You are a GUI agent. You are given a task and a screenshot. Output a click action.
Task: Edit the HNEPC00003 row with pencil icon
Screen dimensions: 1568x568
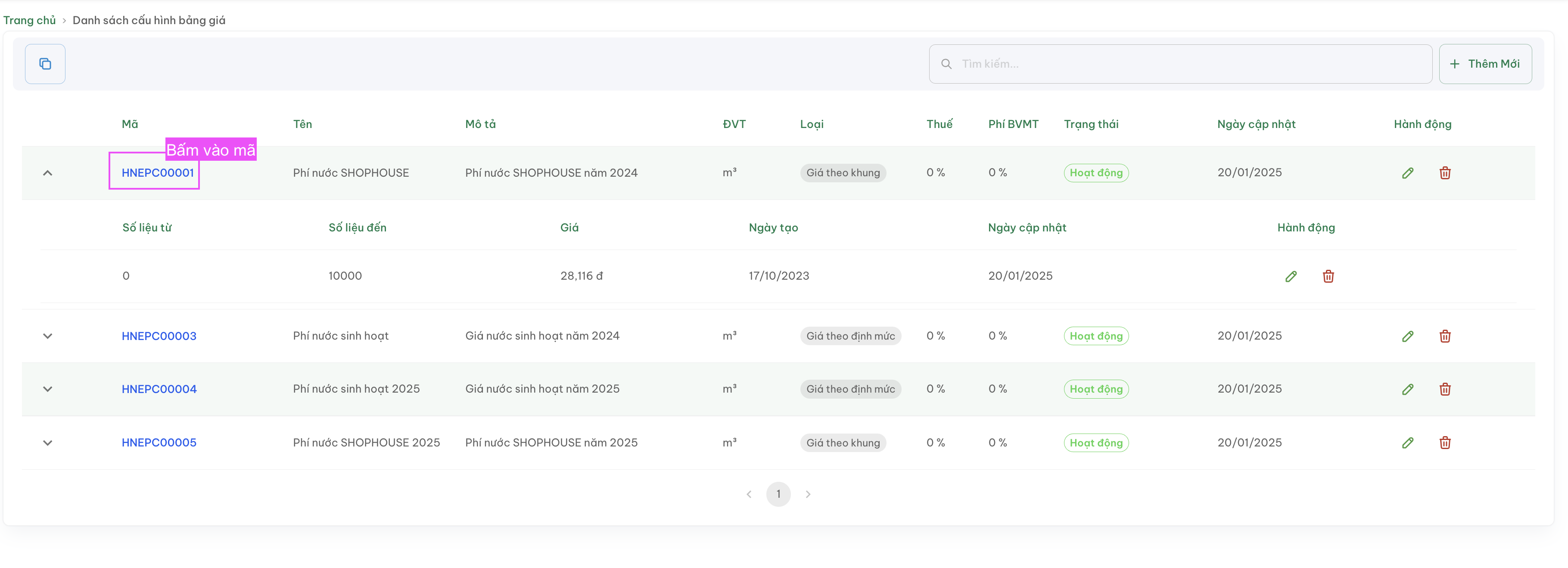pyautogui.click(x=1407, y=336)
